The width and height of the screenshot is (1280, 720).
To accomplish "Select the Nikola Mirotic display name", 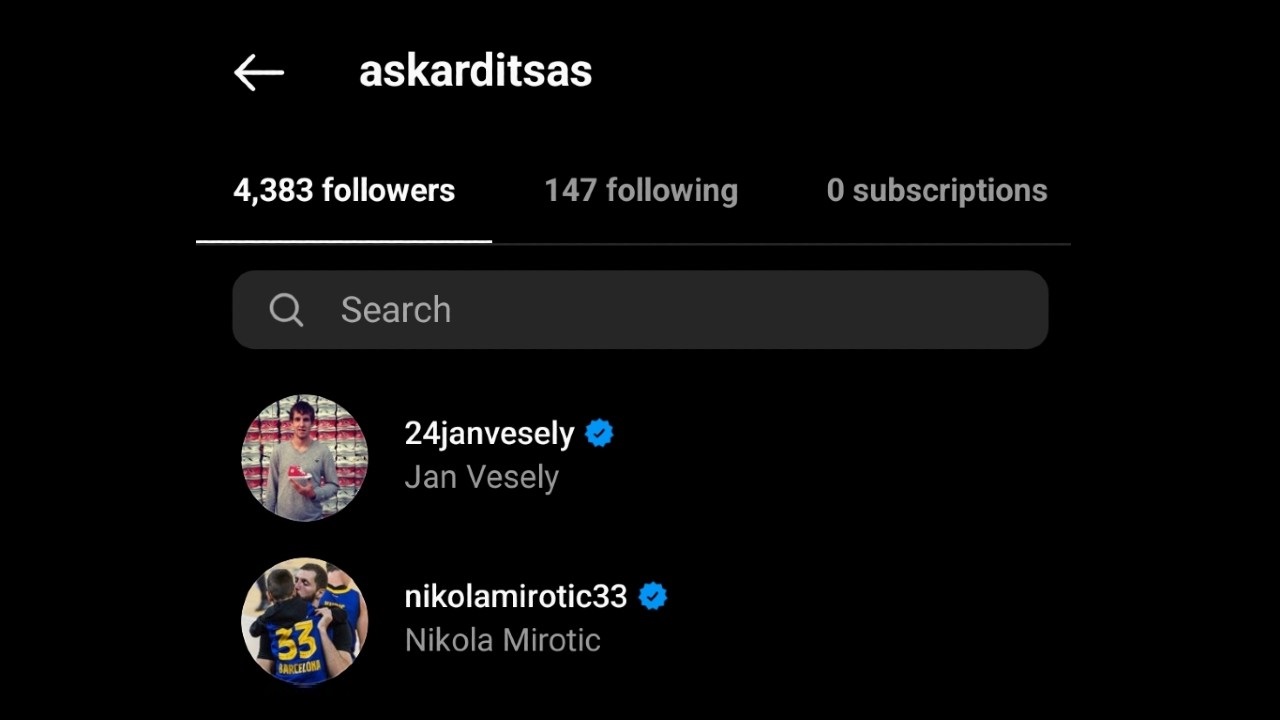I will coord(502,641).
